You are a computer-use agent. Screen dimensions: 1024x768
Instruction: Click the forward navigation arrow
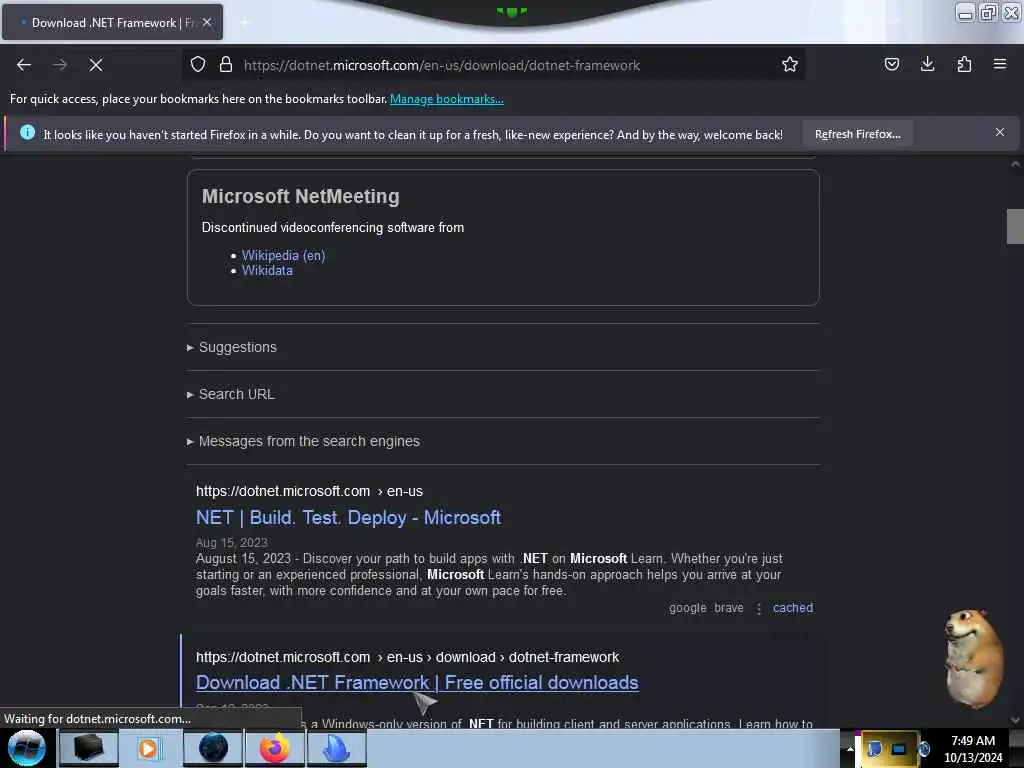coord(60,65)
